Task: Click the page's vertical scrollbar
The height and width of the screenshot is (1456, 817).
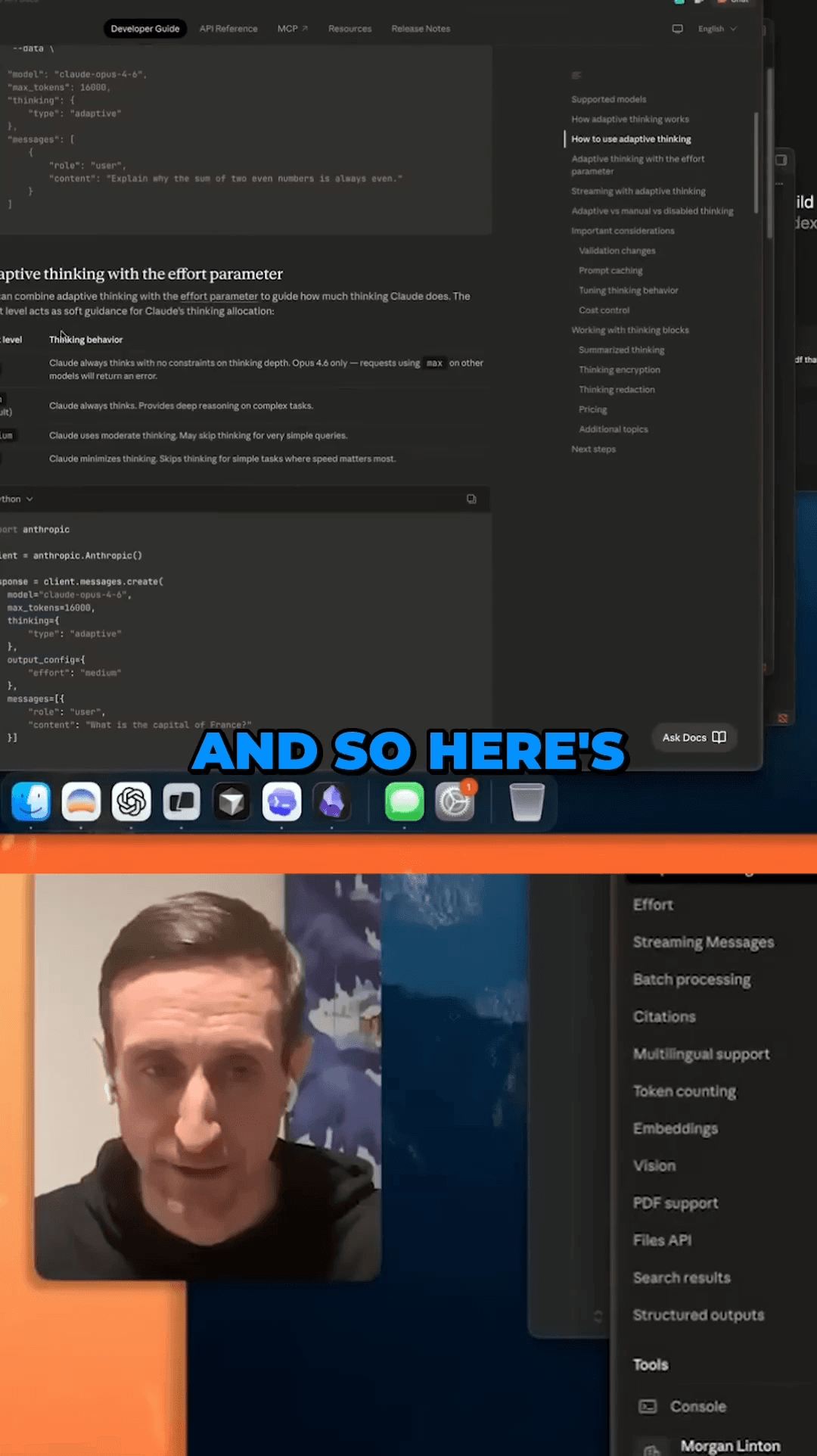Action: (769, 154)
